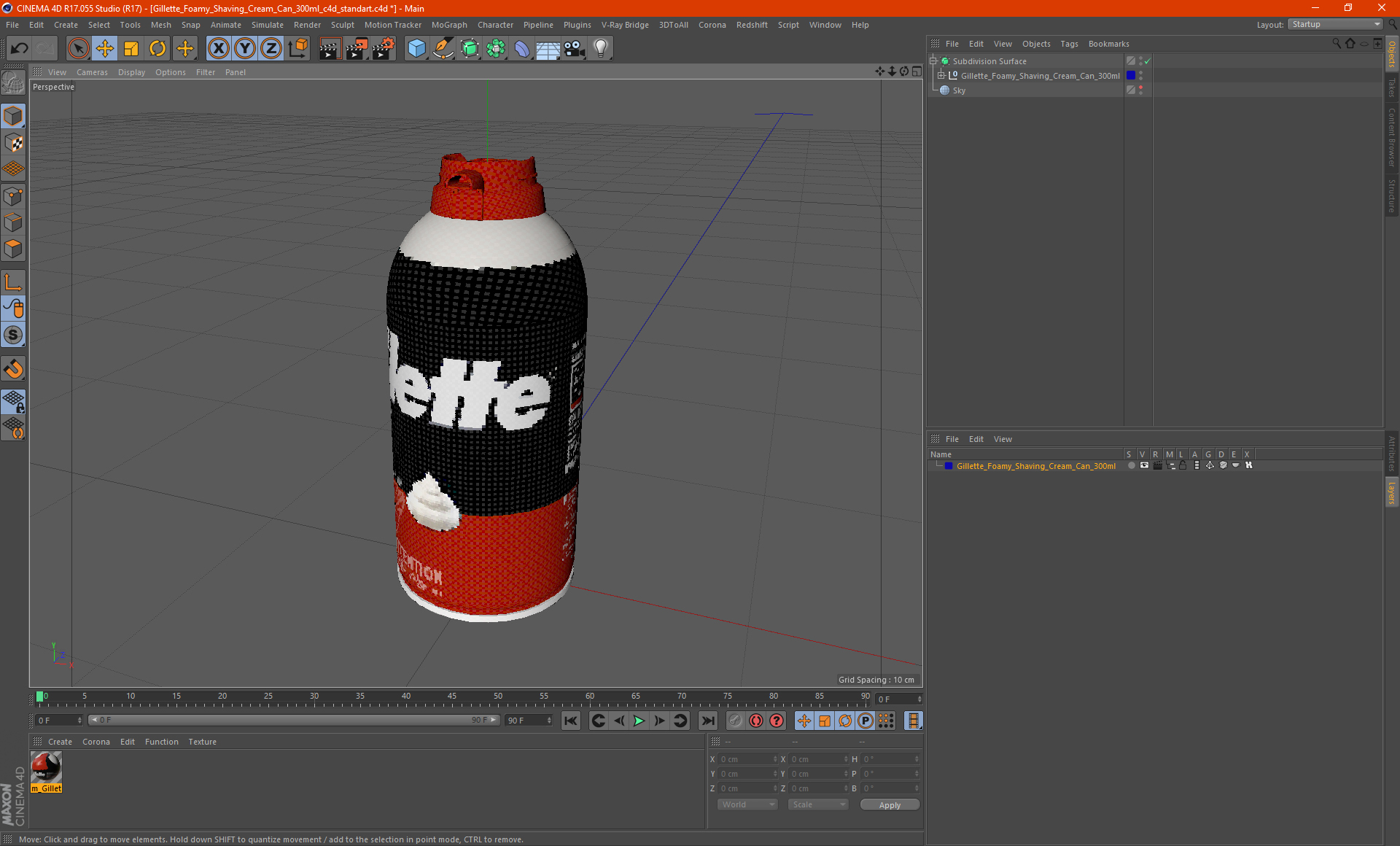Select Gillette layer row in Layer Manager
Screen dimensions: 1400x846
(1036, 466)
